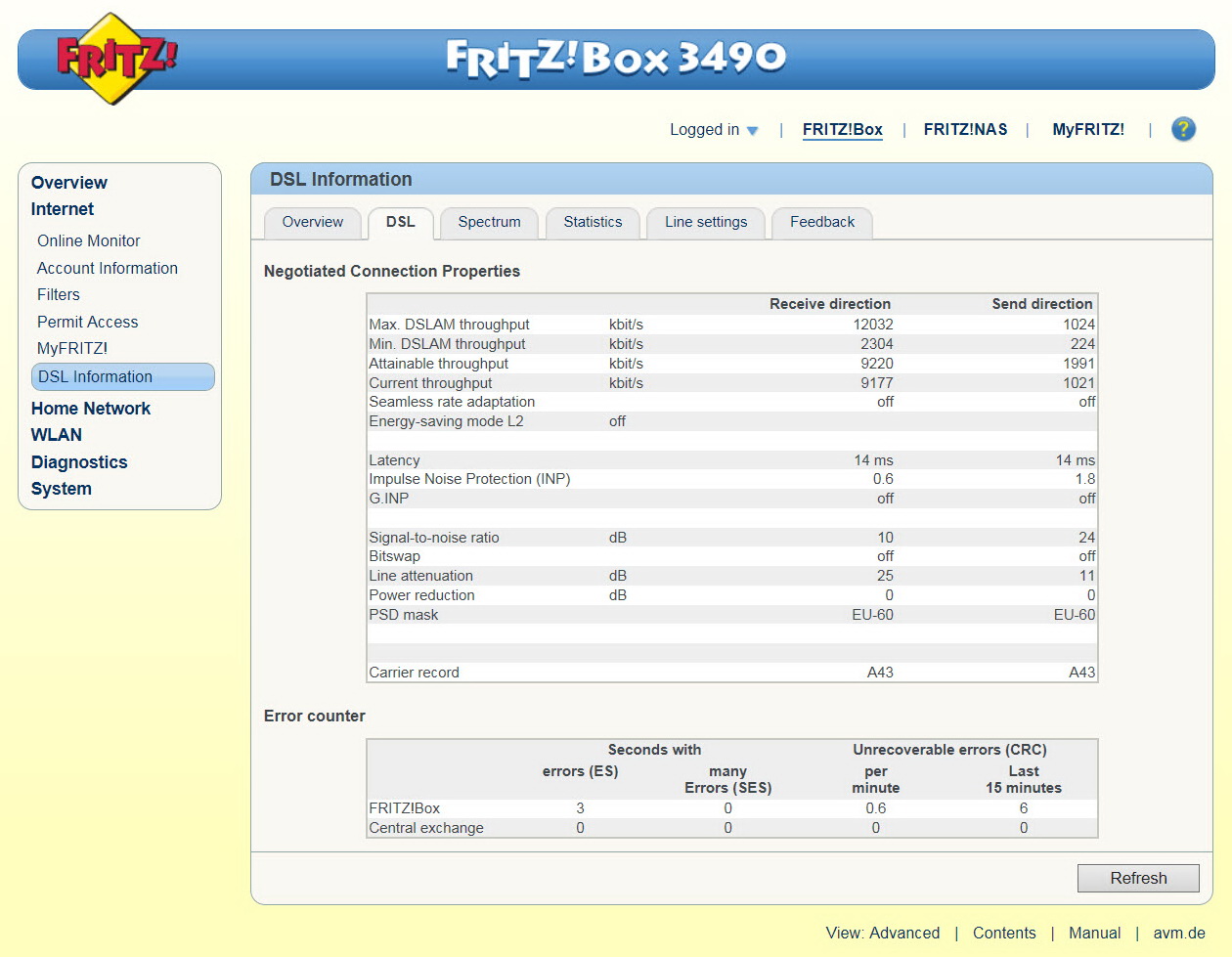This screenshot has height=957, width=1232.
Task: Click the Max. DSLAM throughput row label
Action: (x=449, y=325)
